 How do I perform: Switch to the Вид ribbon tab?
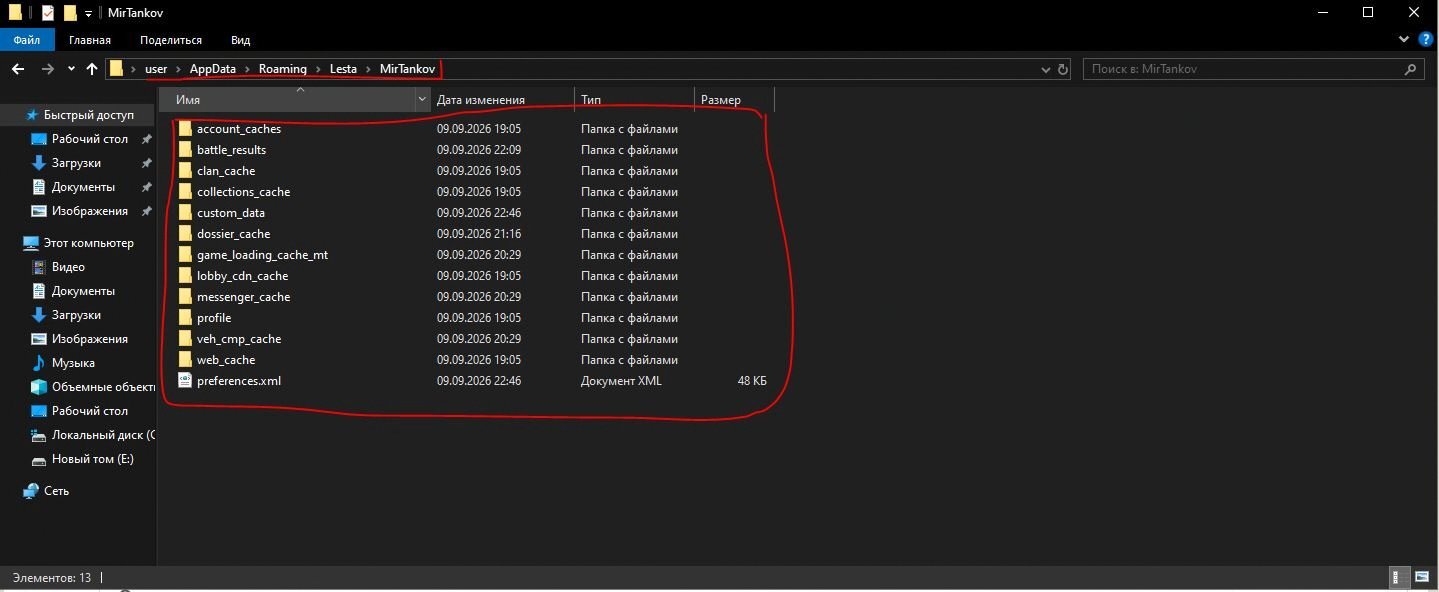tap(240, 40)
